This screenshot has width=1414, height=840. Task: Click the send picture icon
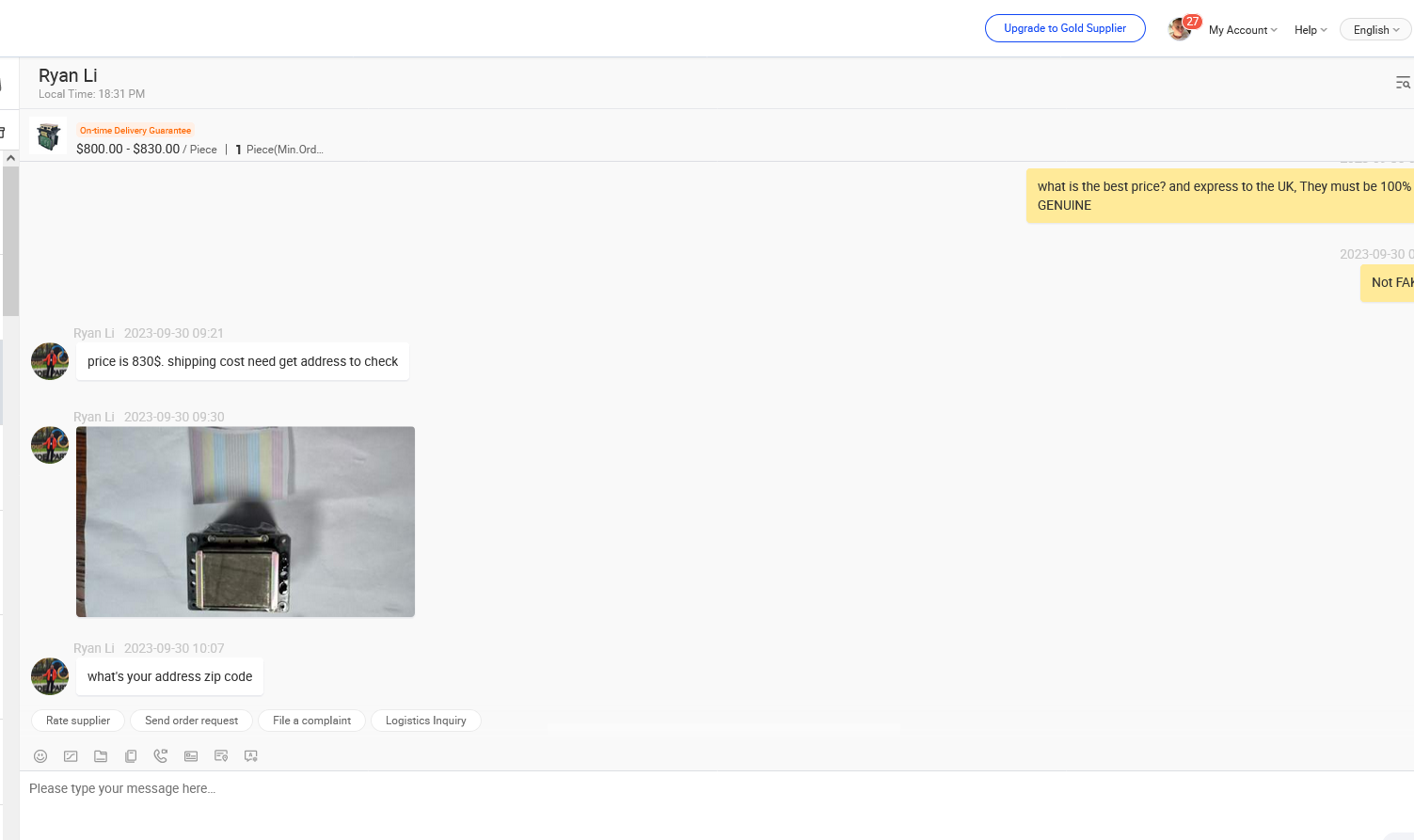[71, 756]
